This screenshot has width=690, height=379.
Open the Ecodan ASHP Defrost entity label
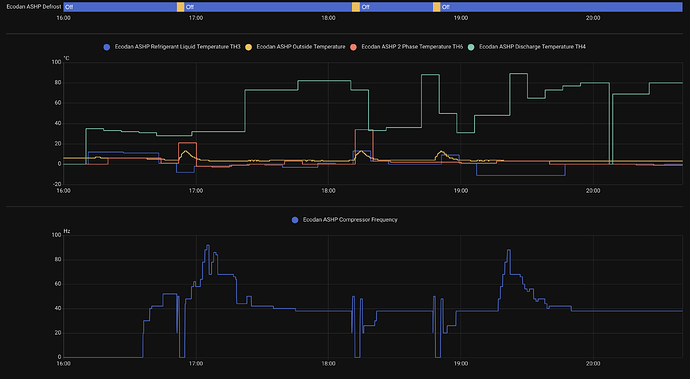[33, 7]
